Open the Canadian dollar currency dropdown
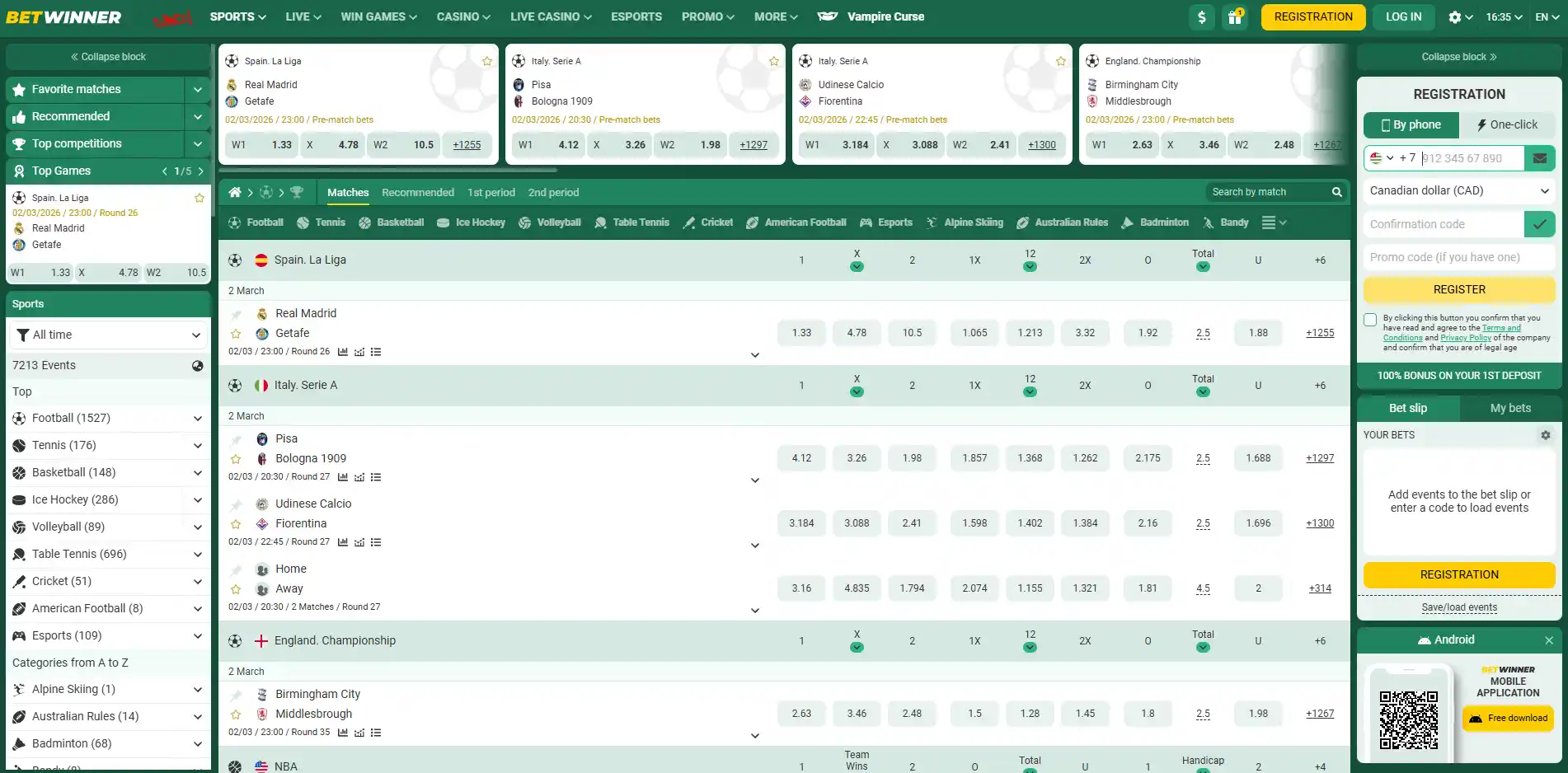The image size is (1568, 773). pyautogui.click(x=1459, y=190)
